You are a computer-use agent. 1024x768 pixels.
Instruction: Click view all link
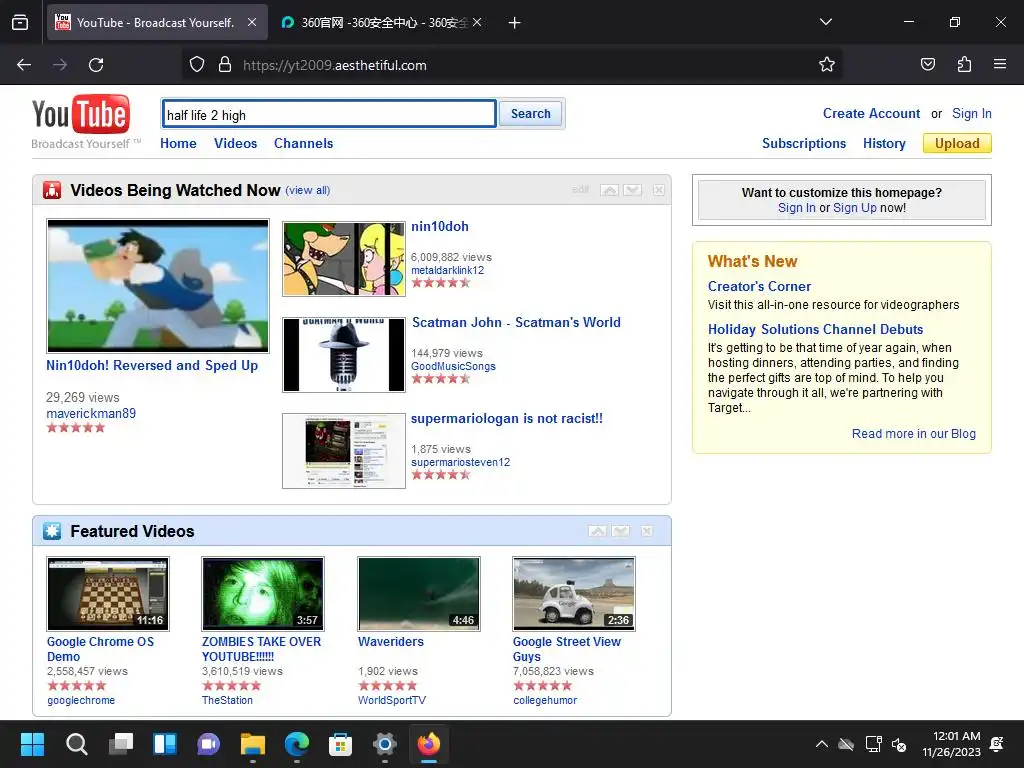[308, 190]
